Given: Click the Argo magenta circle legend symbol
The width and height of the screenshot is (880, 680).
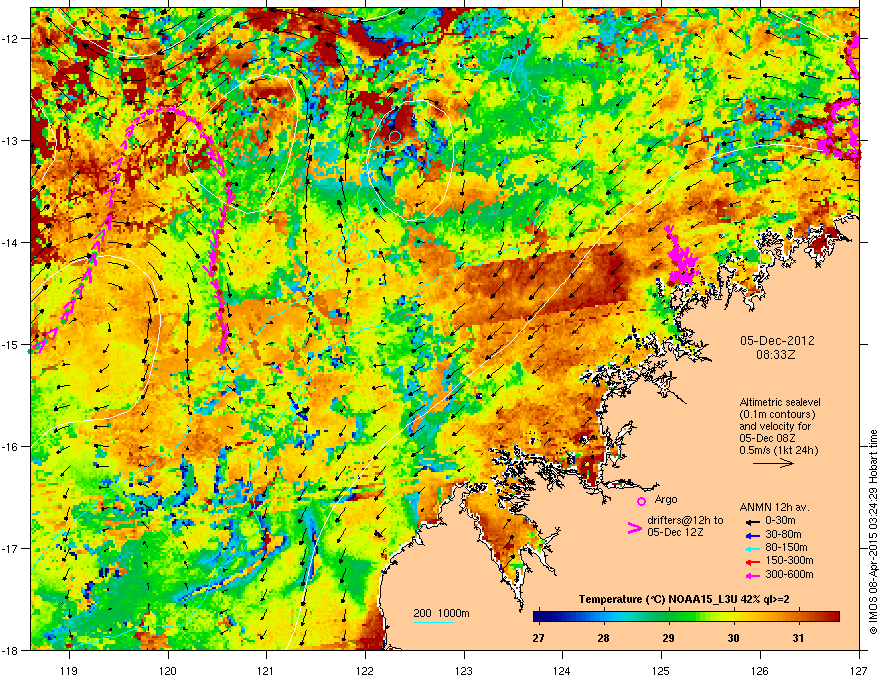Looking at the screenshot, I should click(x=641, y=501).
